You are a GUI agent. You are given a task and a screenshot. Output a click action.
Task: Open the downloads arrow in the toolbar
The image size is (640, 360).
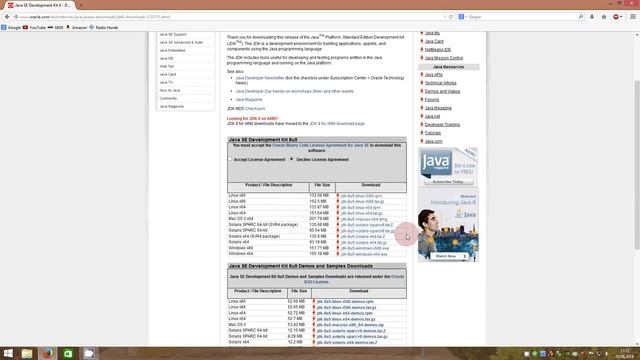click(592, 17)
